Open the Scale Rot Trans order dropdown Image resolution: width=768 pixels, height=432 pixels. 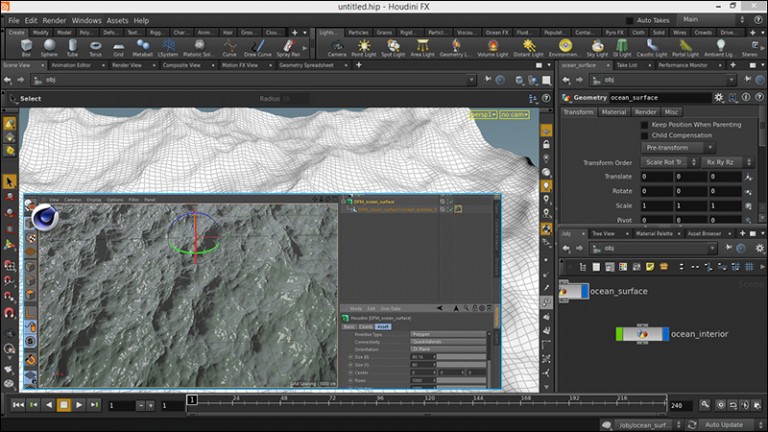pyautogui.click(x=670, y=162)
